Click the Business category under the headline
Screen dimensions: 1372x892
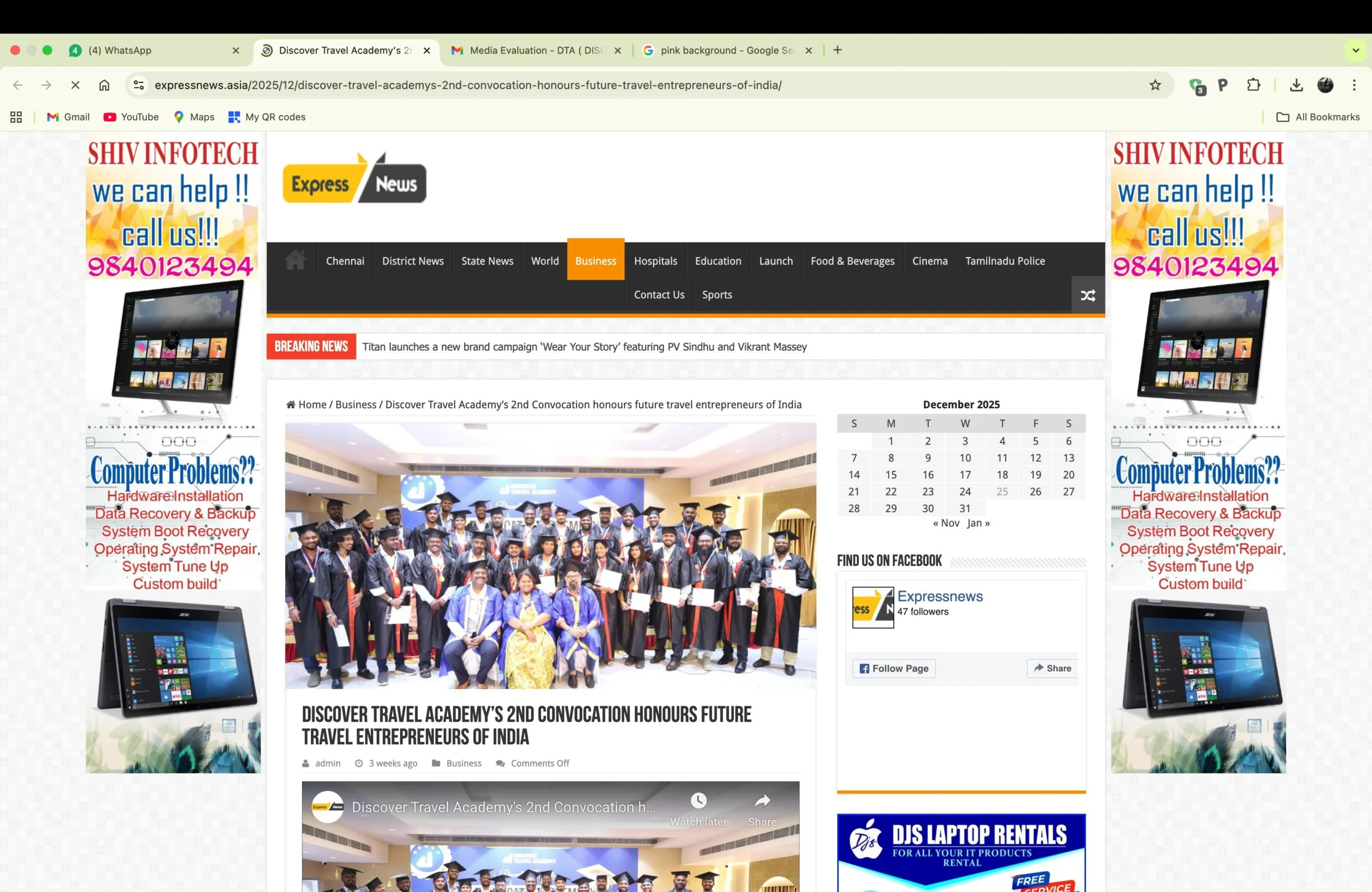464,763
